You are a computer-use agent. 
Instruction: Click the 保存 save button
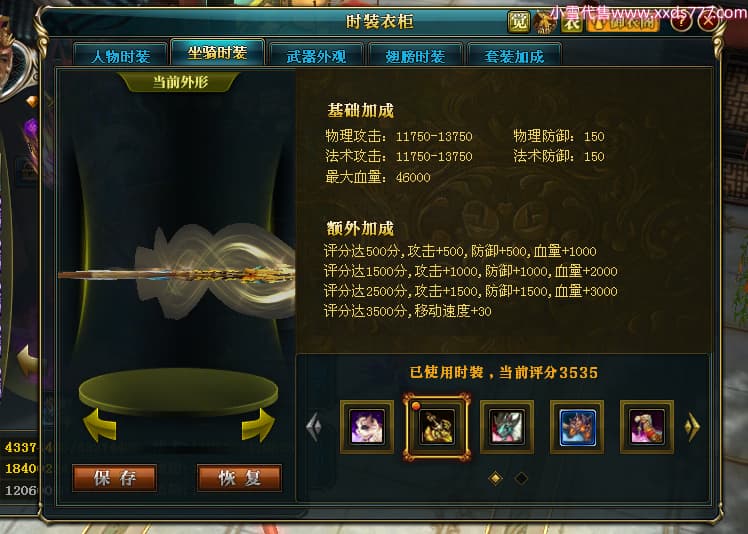(114, 478)
